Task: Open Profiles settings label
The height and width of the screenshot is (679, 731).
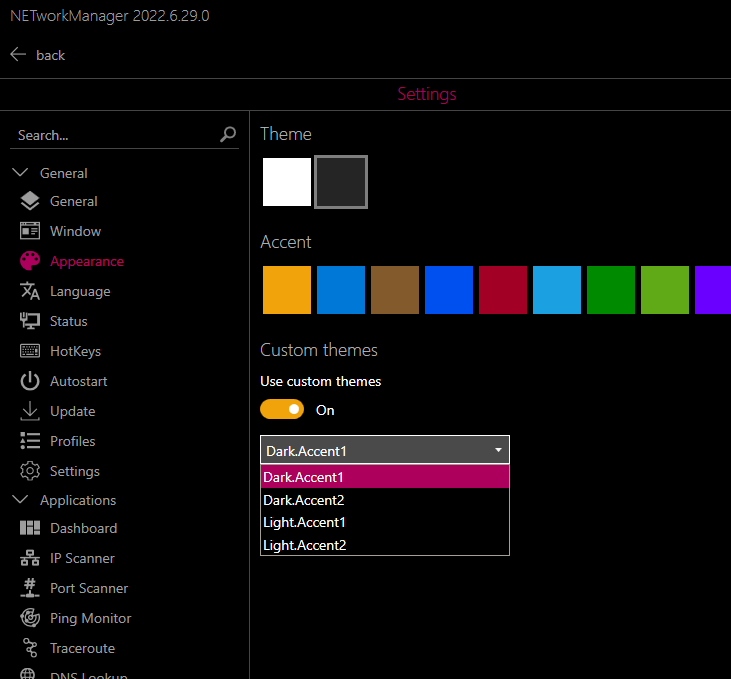Action: pyautogui.click(x=73, y=441)
